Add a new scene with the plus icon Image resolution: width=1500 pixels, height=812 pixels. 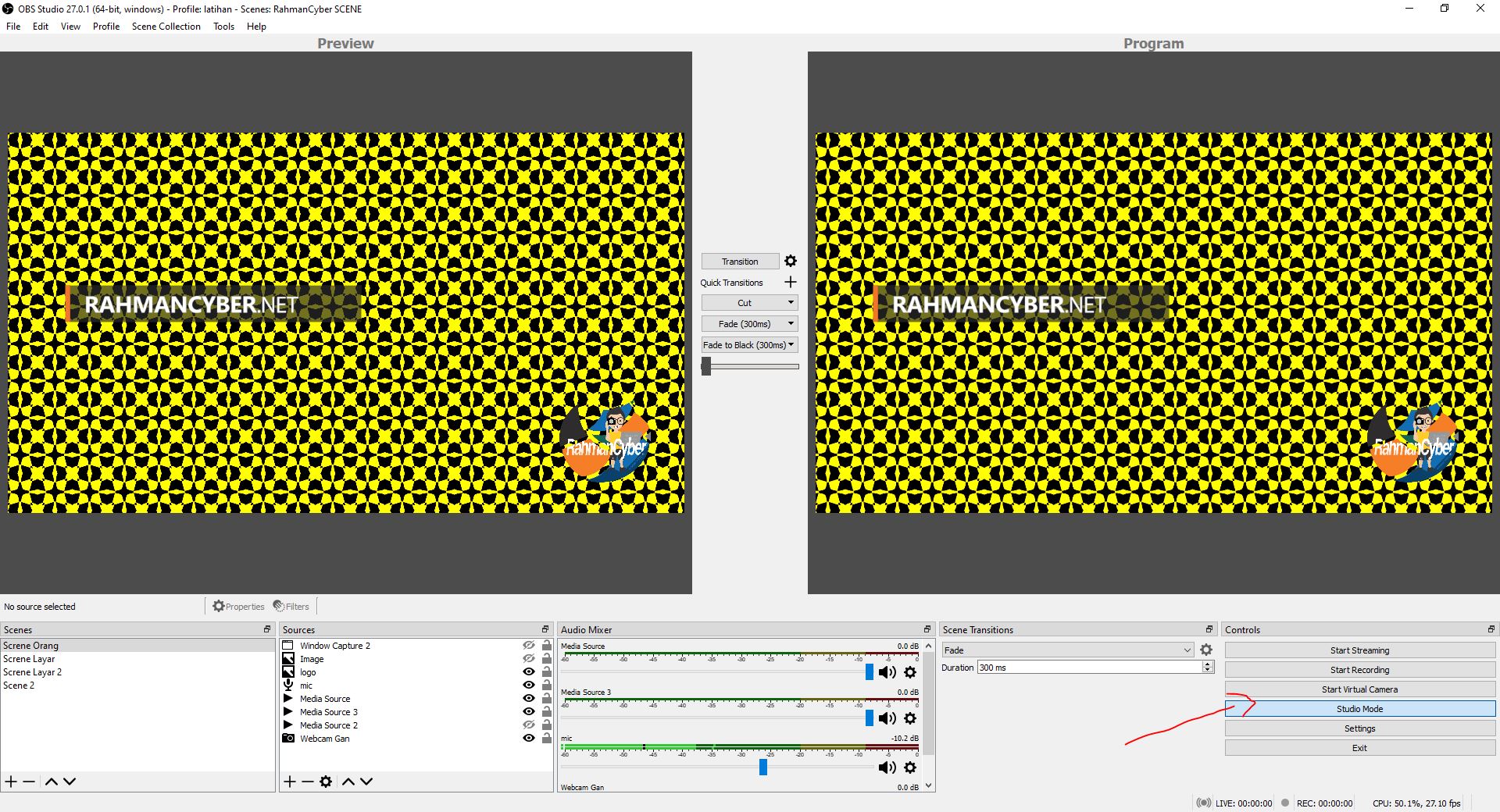tap(11, 781)
